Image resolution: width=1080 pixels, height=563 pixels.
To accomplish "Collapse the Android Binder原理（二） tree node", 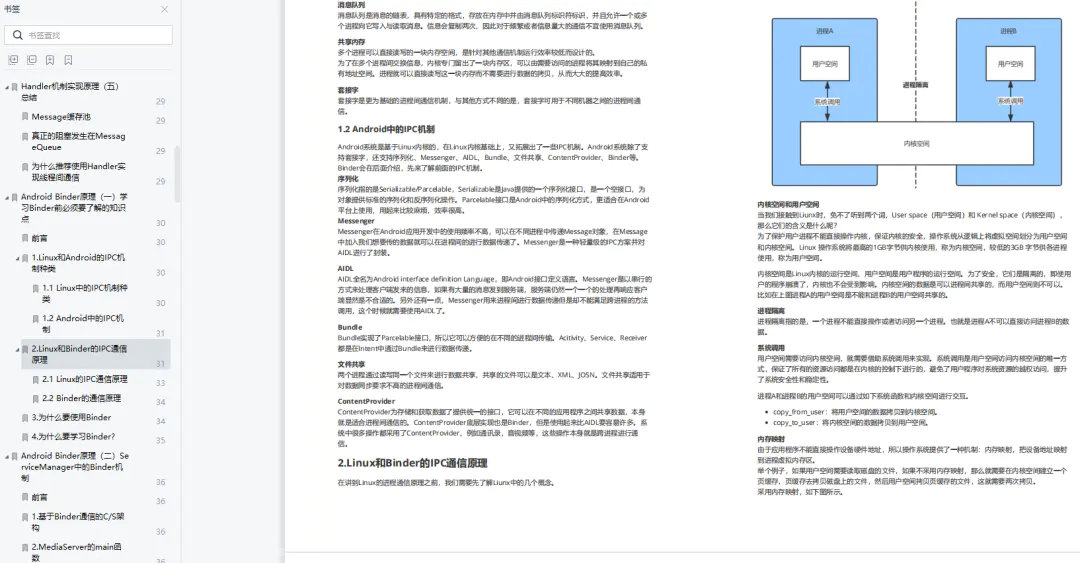I will pos(7,456).
